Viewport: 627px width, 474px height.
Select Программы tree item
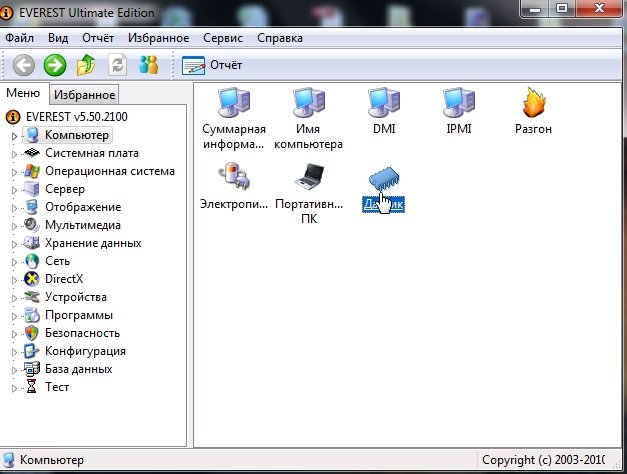[x=68, y=315]
